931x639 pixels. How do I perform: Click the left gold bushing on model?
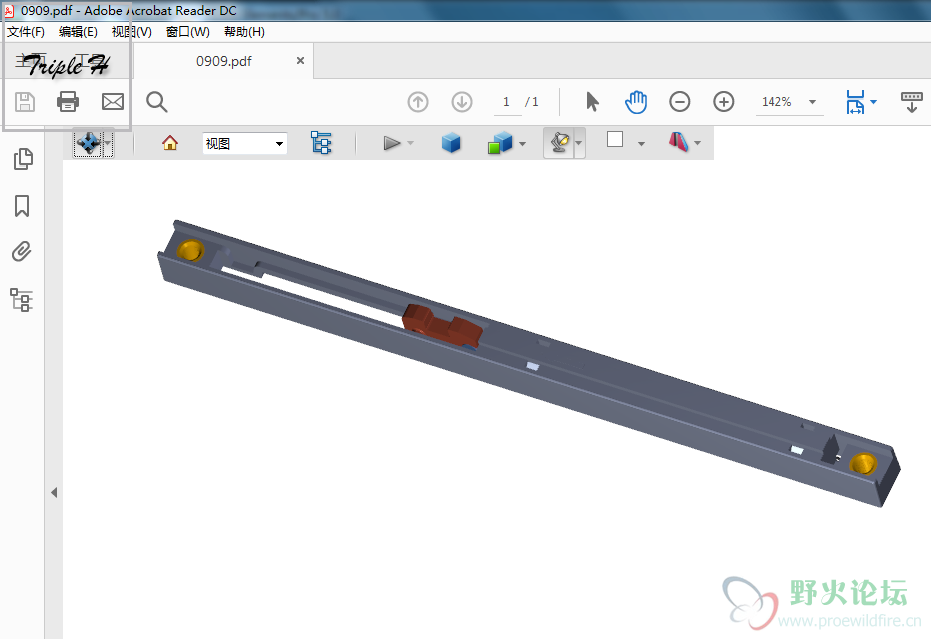[190, 251]
